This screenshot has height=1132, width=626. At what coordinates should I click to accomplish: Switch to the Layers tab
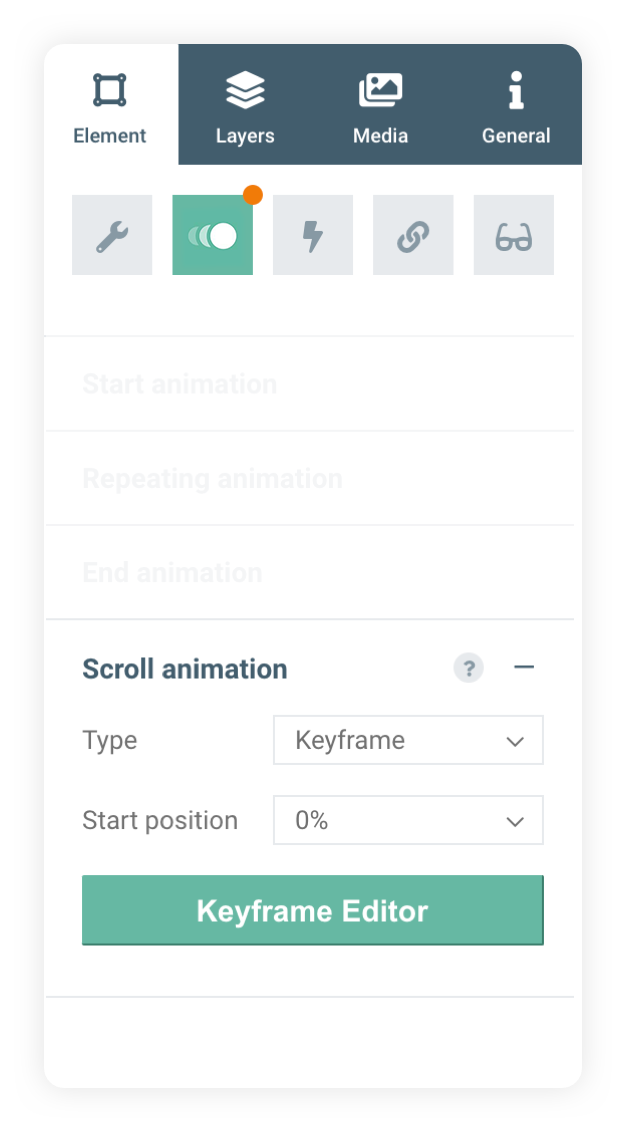click(245, 106)
